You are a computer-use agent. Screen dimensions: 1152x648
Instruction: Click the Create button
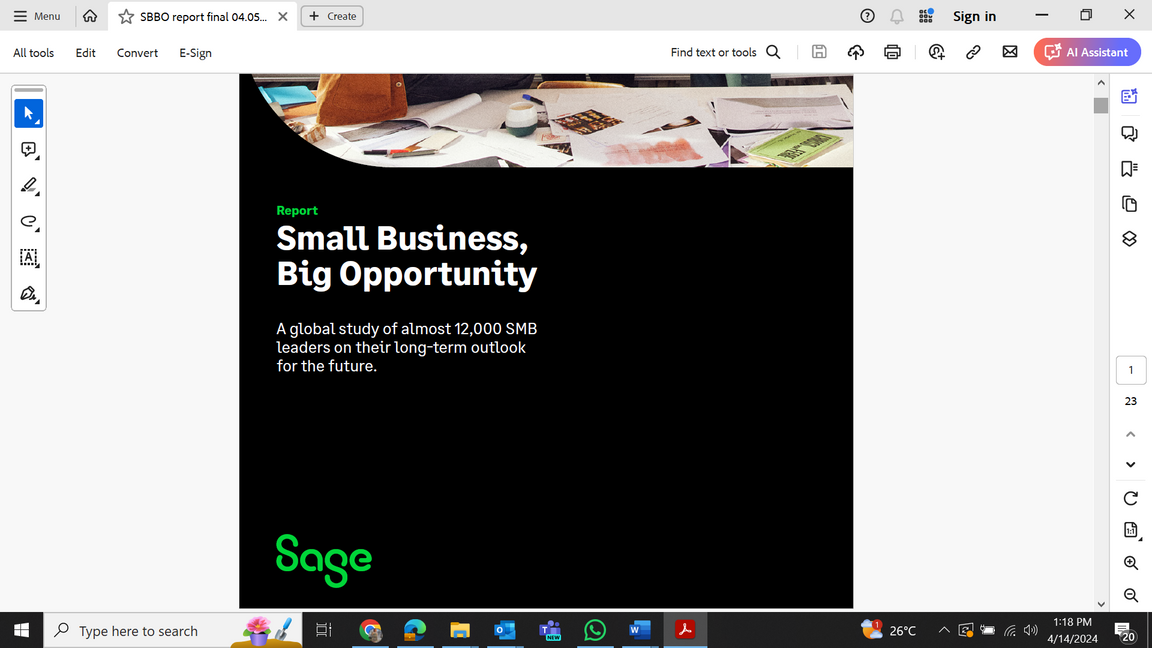tap(332, 16)
